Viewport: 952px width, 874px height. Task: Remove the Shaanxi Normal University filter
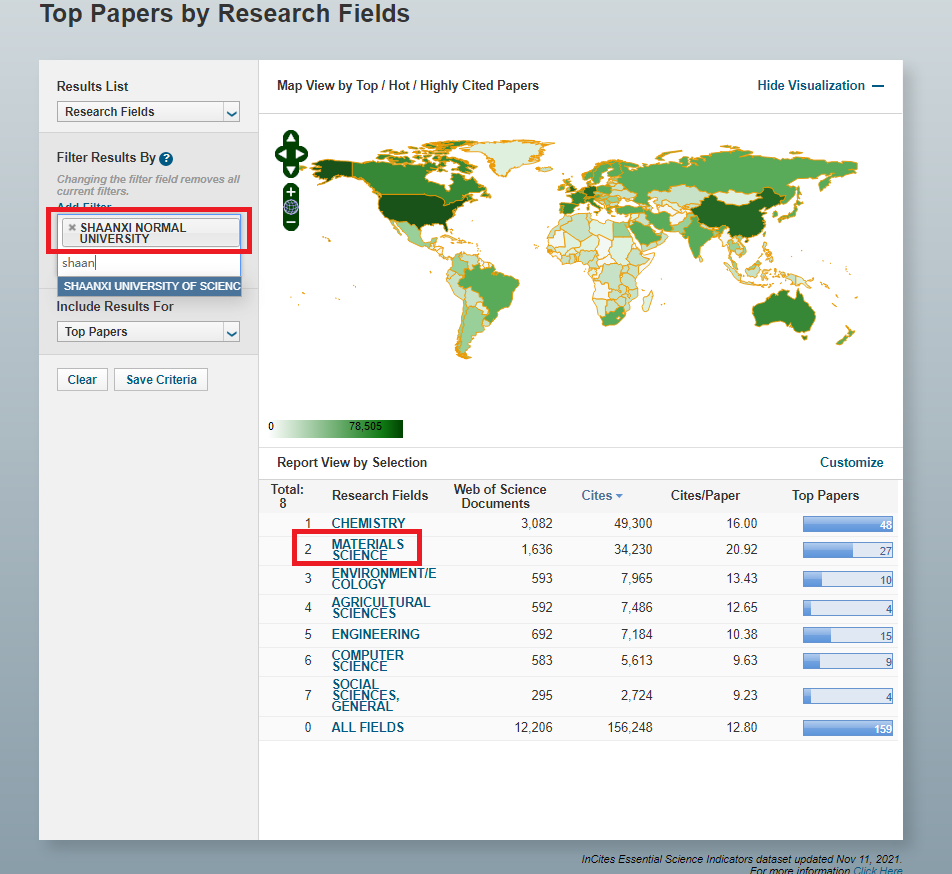click(72, 228)
